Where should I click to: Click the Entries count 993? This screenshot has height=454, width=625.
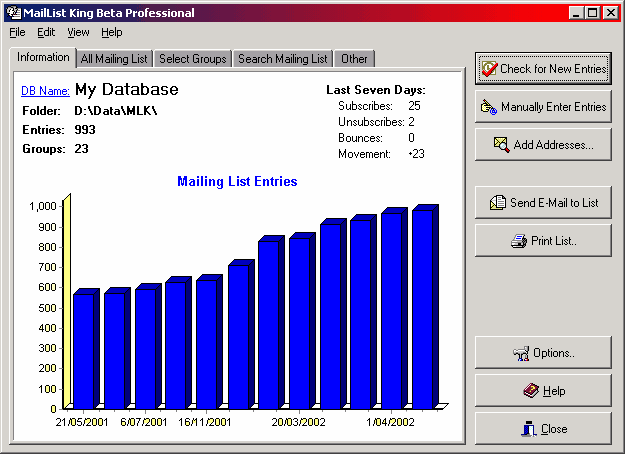pyautogui.click(x=85, y=130)
